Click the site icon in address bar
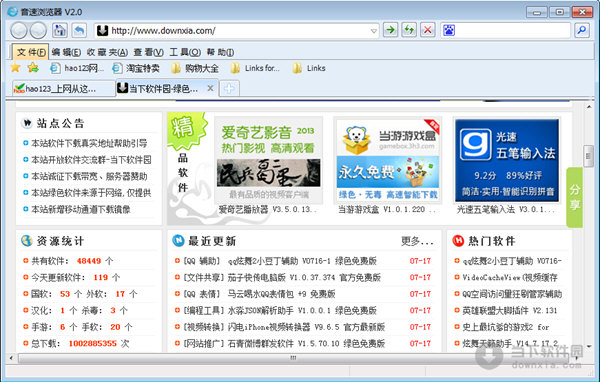600x382 pixels. [102, 31]
